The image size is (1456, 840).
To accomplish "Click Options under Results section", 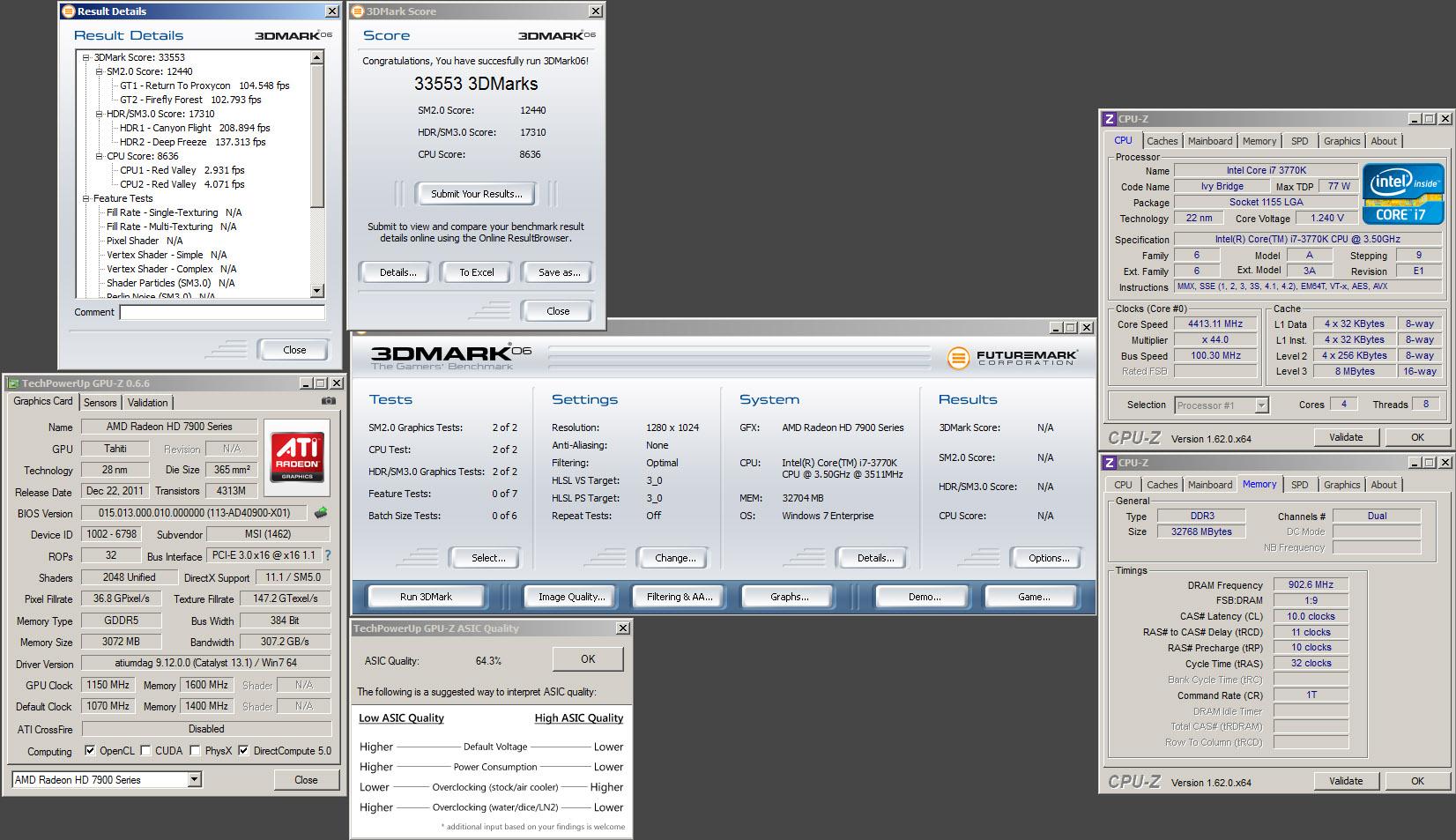I will (1049, 558).
